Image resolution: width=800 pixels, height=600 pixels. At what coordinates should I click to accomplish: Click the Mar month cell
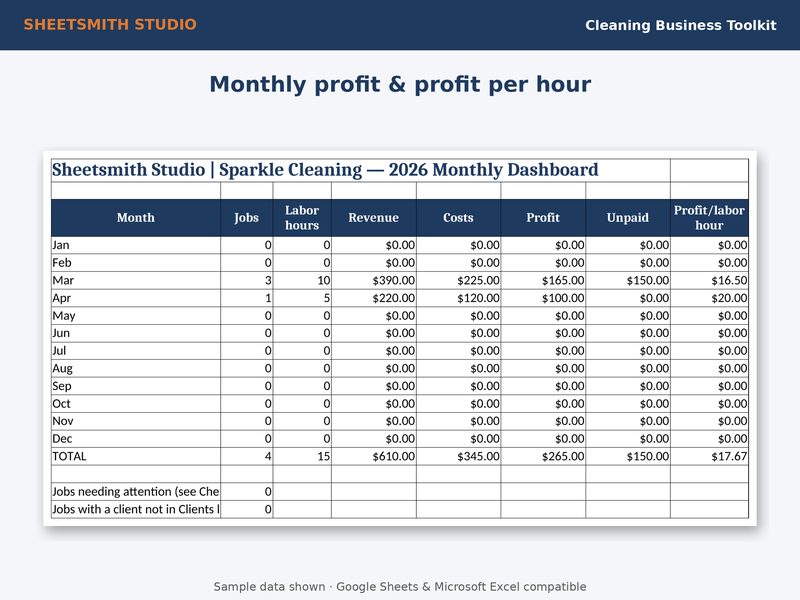tap(136, 280)
